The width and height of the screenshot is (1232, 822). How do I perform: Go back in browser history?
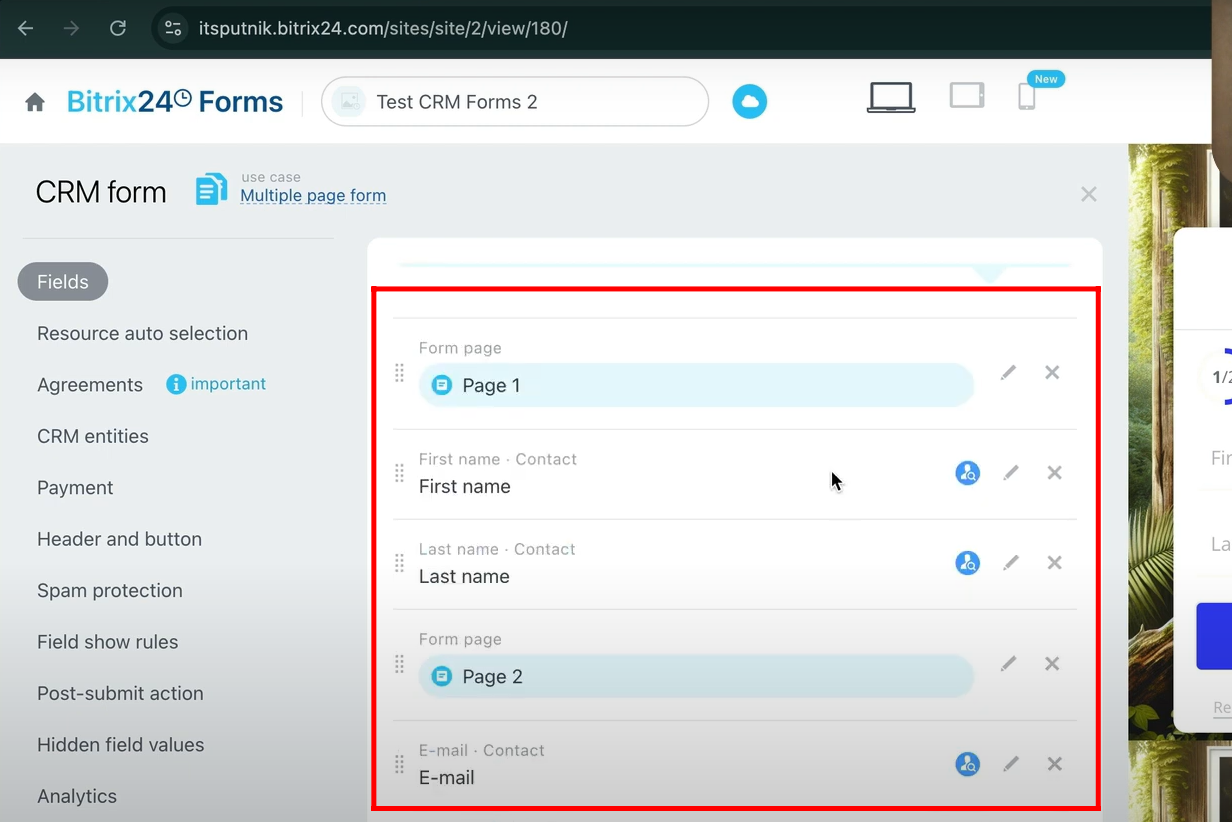click(x=26, y=28)
